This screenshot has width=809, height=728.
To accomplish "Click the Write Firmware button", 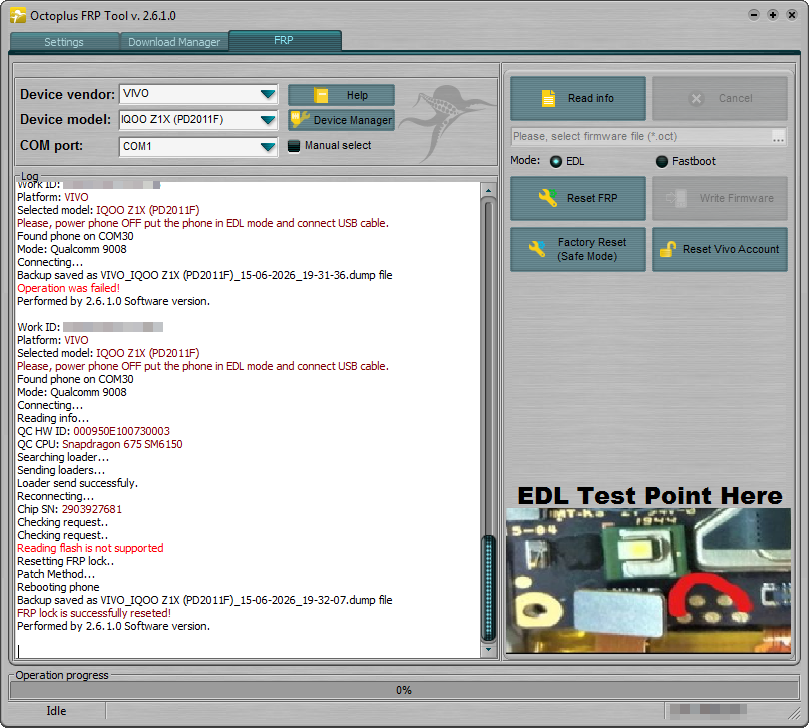I will coord(720,198).
